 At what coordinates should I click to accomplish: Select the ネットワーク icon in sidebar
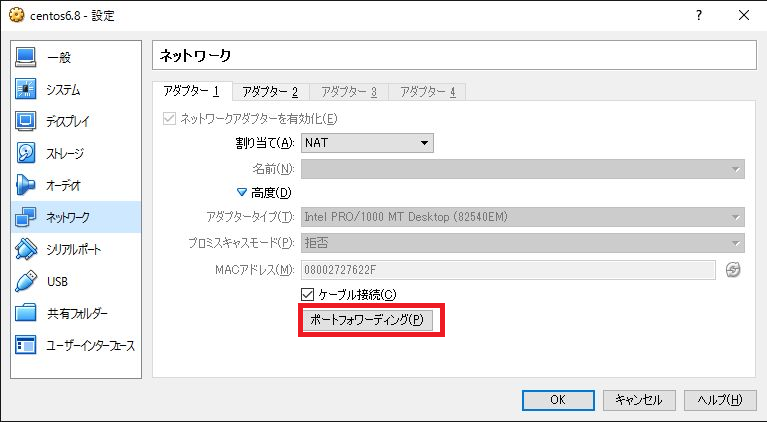[x=26, y=217]
